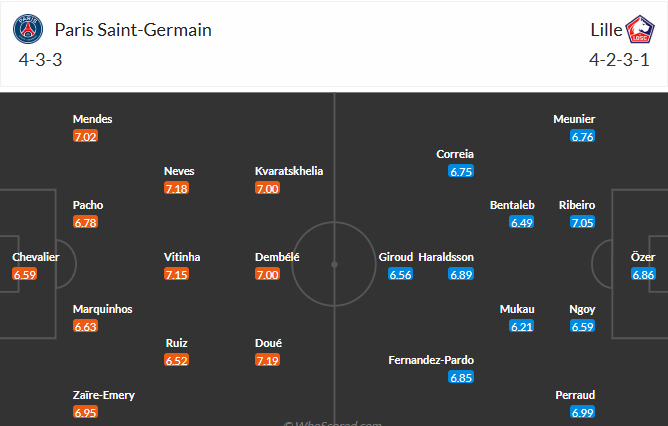Select player Vitinha in midfield

[182, 257]
